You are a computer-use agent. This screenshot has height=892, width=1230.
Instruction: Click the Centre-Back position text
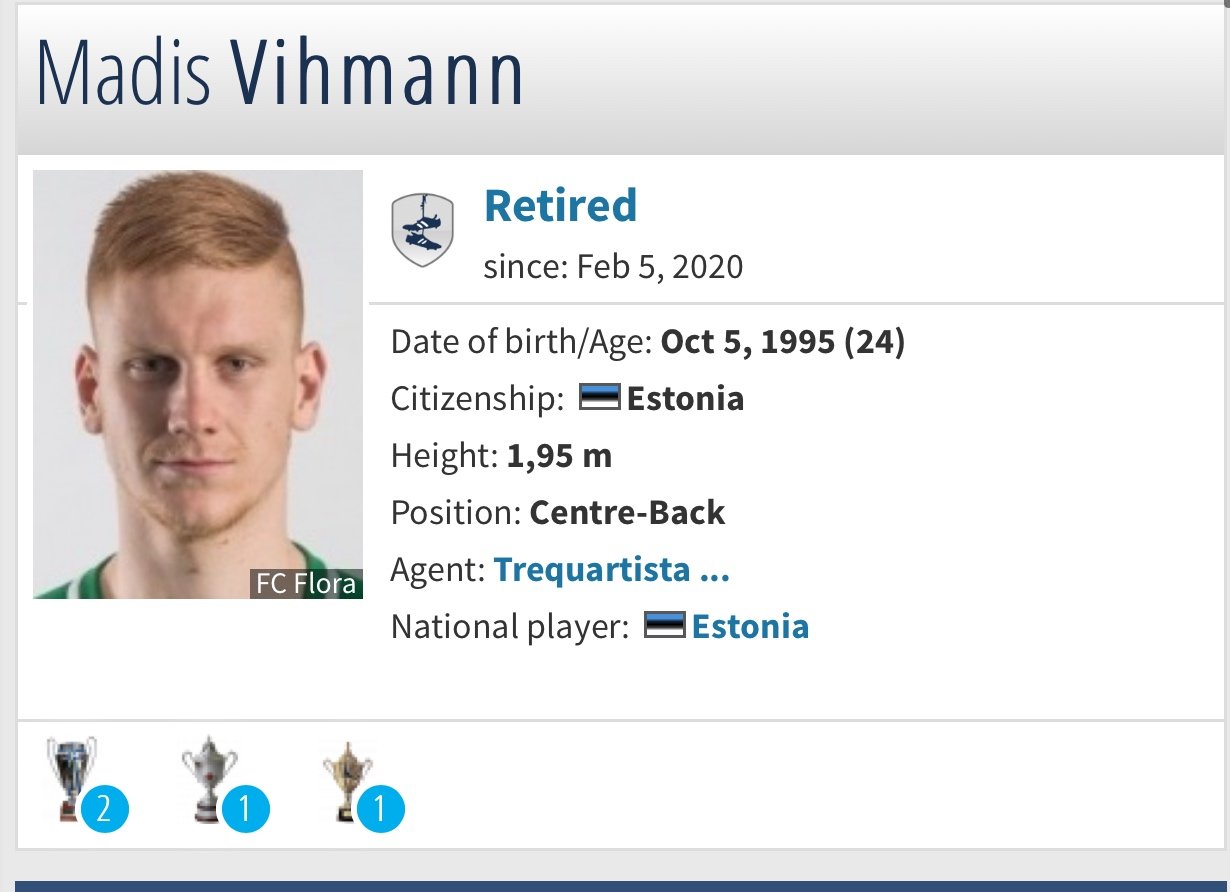coord(627,513)
